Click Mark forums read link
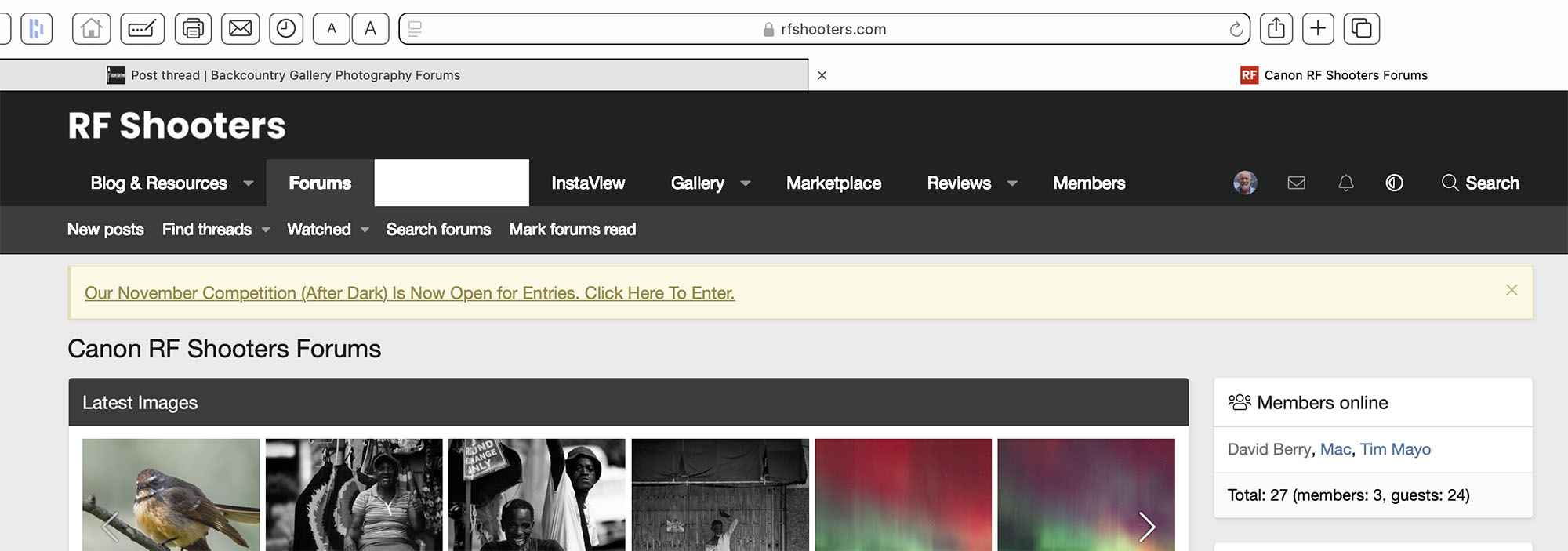 (x=572, y=230)
